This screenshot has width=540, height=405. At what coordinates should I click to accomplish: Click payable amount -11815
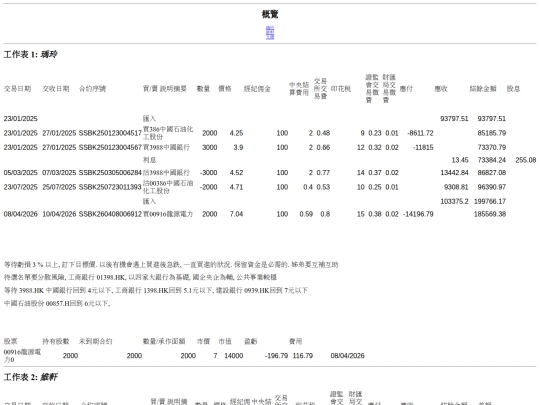(423, 147)
